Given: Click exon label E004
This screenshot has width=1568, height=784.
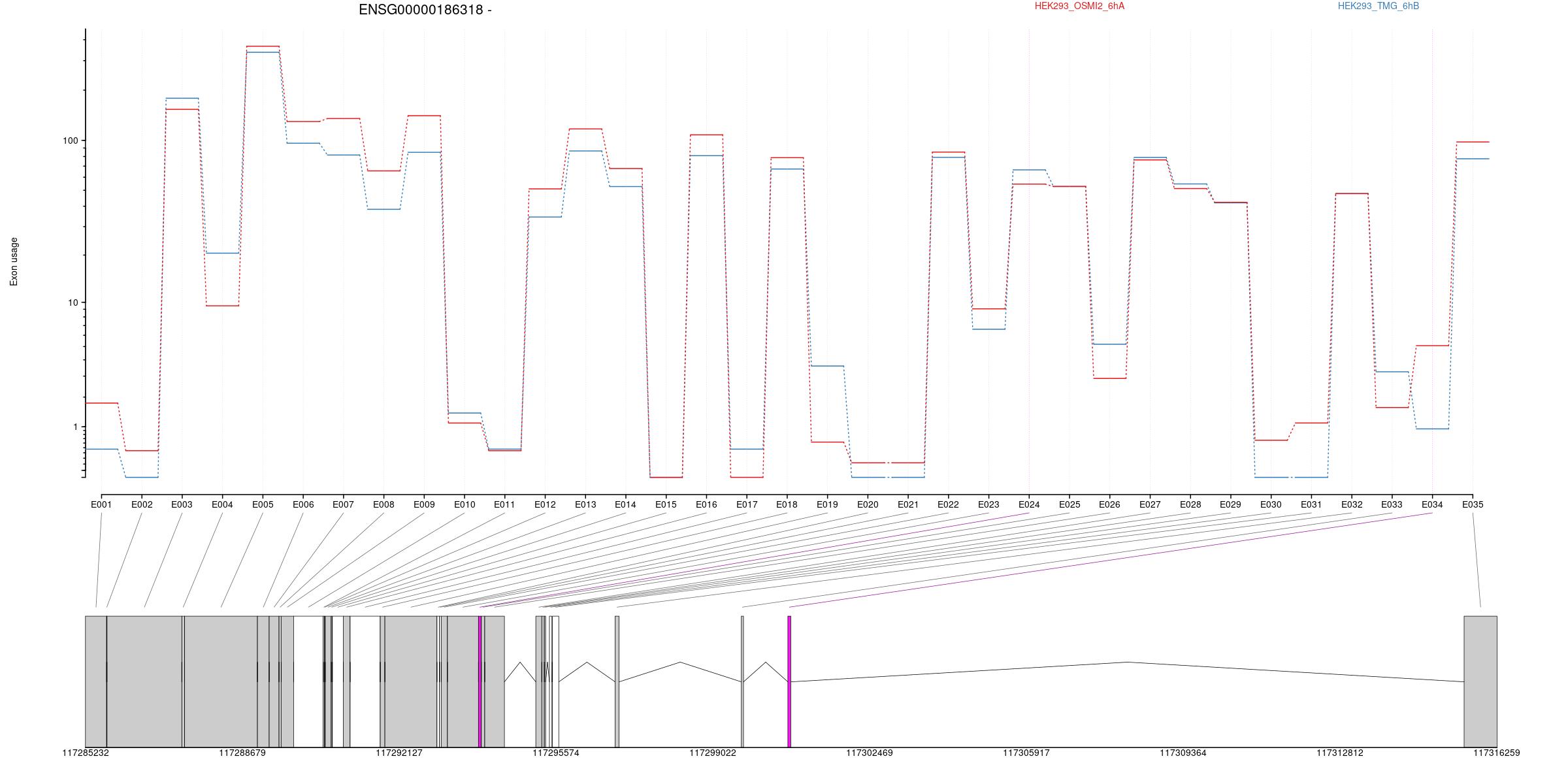Looking at the screenshot, I should tap(222, 504).
